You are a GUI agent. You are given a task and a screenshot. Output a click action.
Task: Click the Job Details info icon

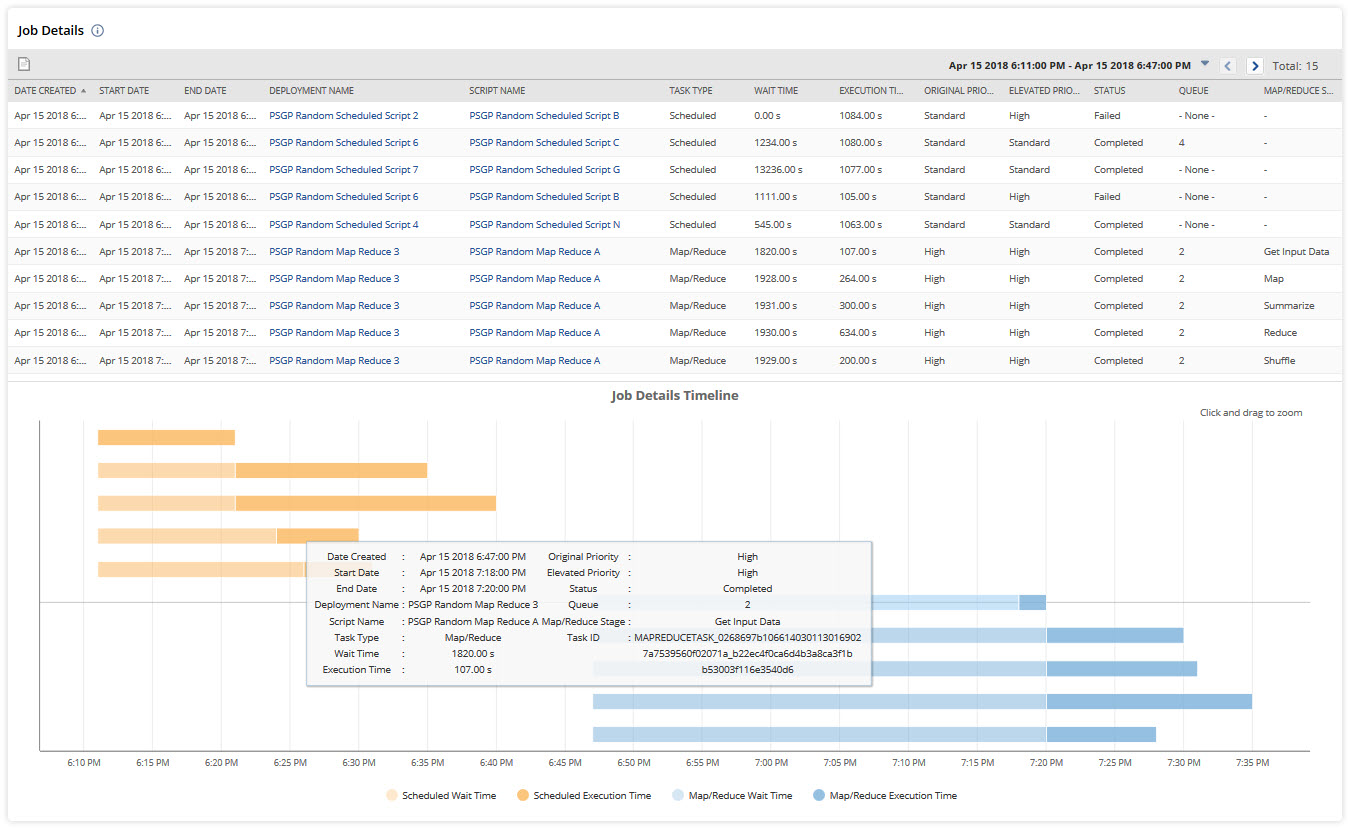tap(98, 31)
